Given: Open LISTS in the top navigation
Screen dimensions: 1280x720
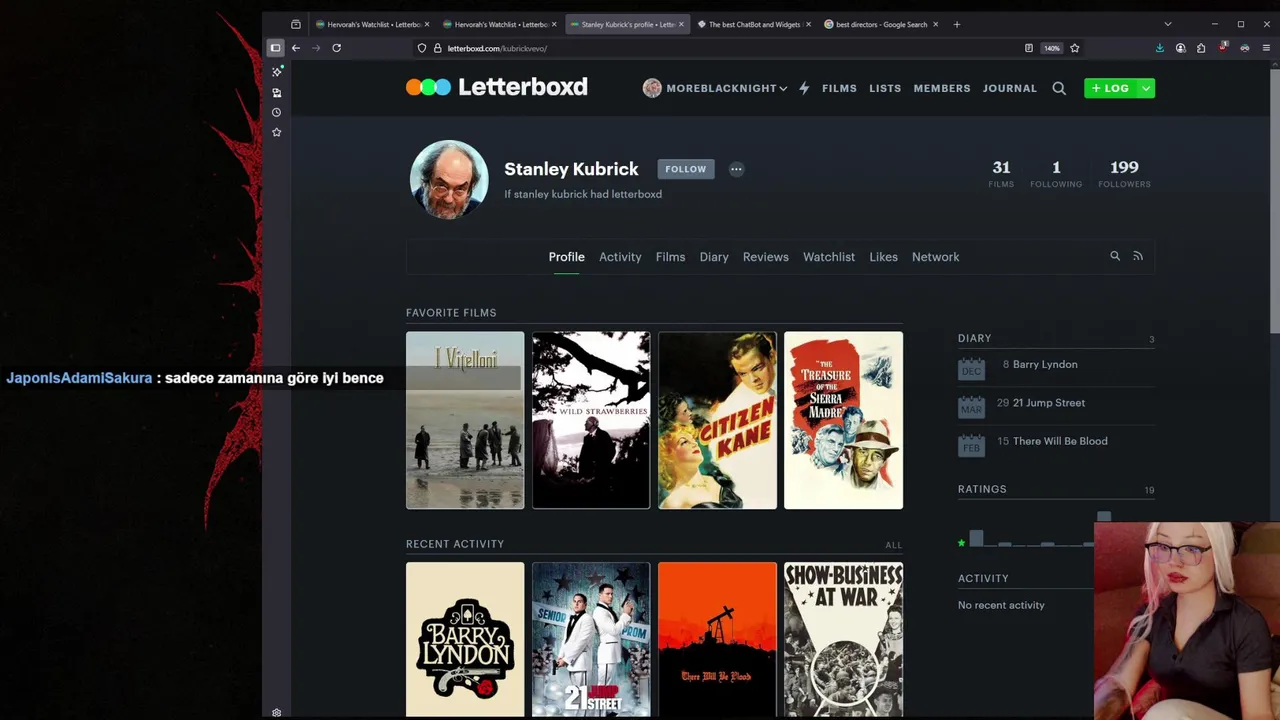Looking at the screenshot, I should click(885, 88).
